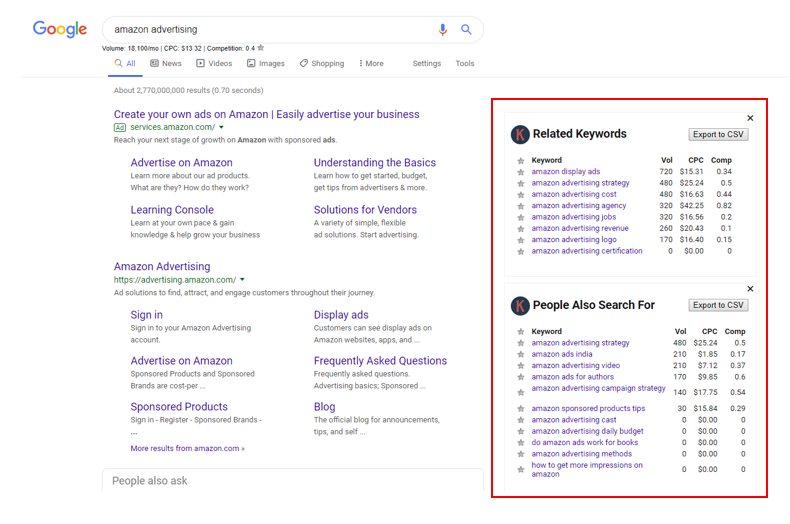Open Frequently Asked Questions sitelink

tap(380, 361)
